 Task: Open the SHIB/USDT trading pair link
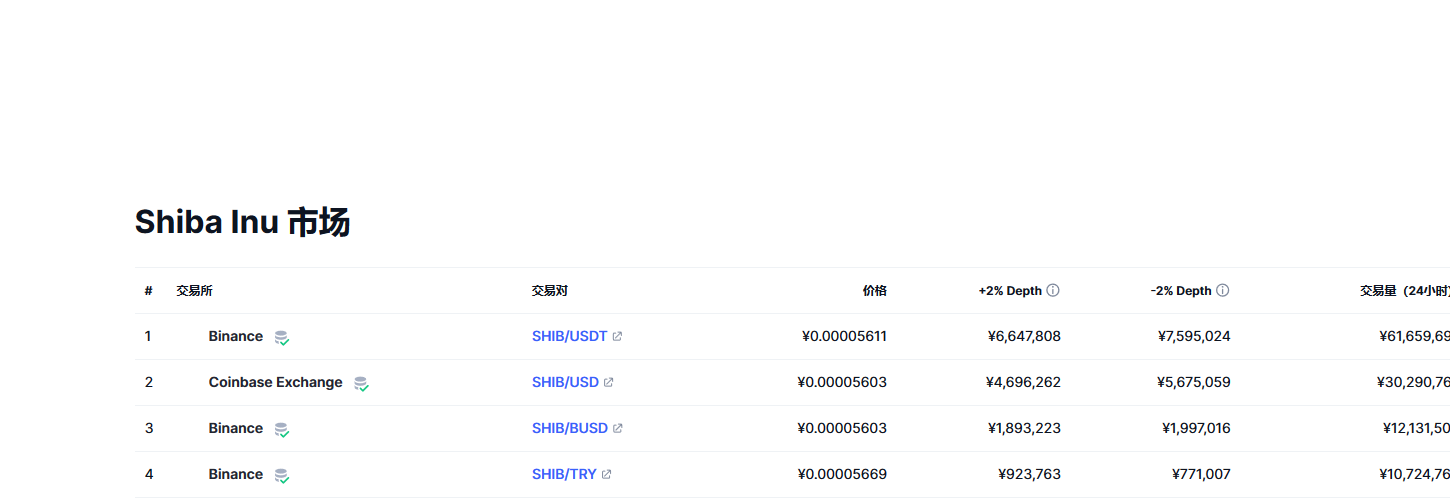569,337
